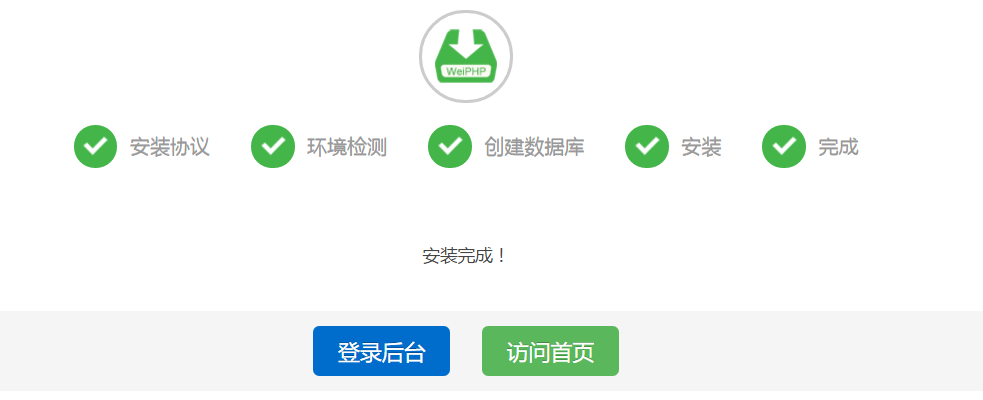Click the gray circular ring around the logo
The image size is (983, 400).
[466, 12]
